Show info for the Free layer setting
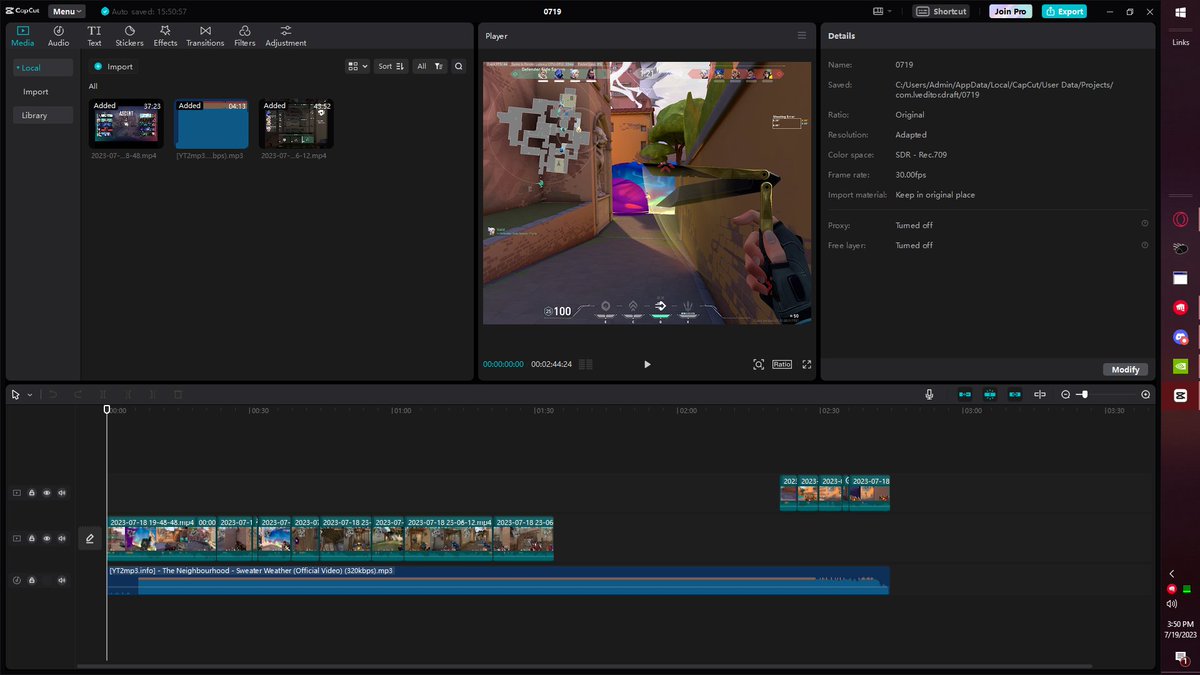The height and width of the screenshot is (675, 1200). 1145,245
